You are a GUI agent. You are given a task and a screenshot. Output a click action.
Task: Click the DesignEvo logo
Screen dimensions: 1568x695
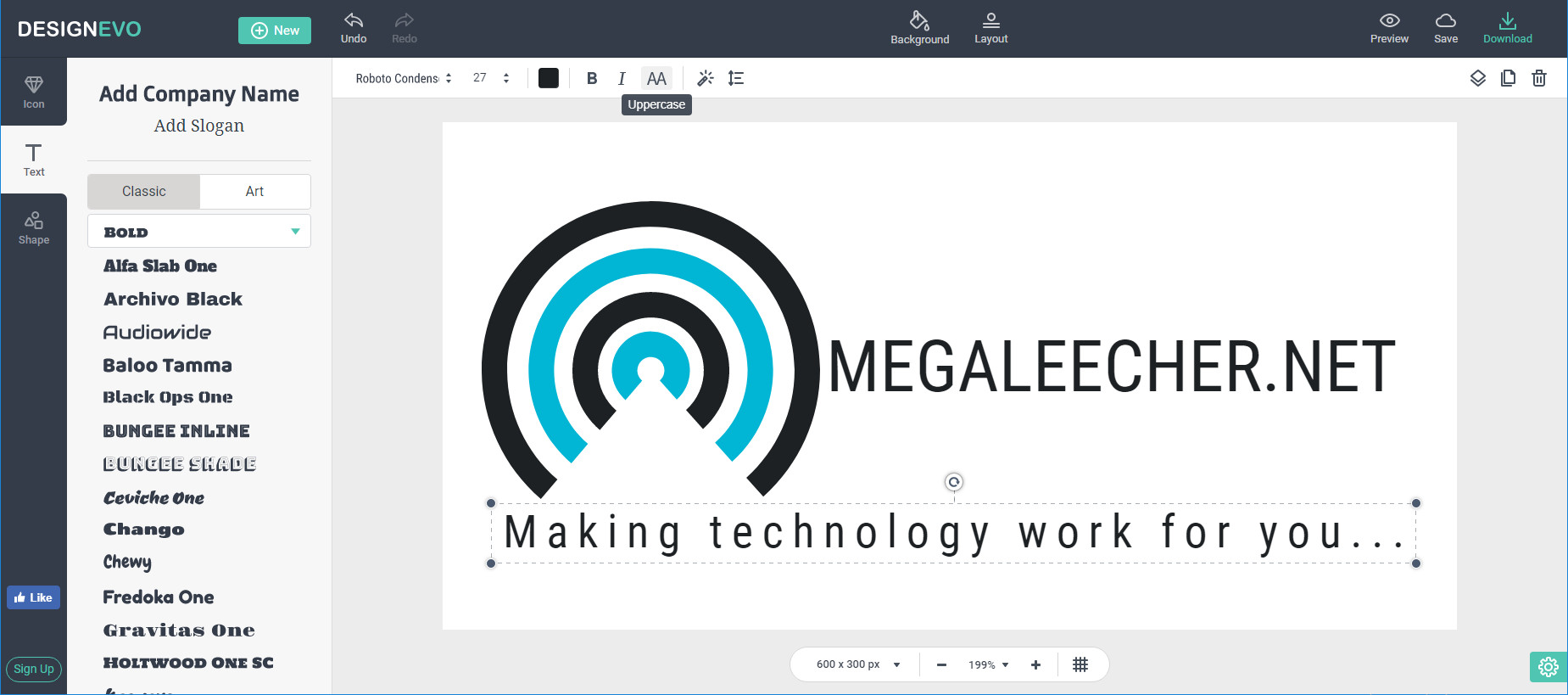coord(80,29)
